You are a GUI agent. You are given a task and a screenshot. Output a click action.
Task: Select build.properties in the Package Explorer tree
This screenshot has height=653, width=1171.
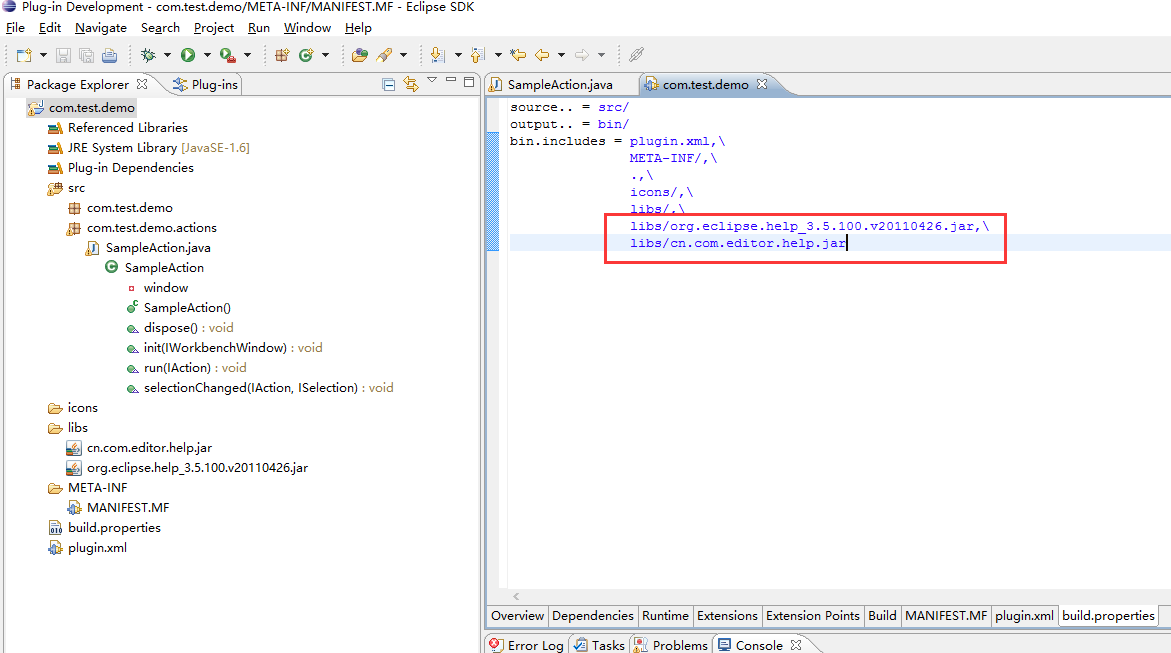pyautogui.click(x=114, y=527)
